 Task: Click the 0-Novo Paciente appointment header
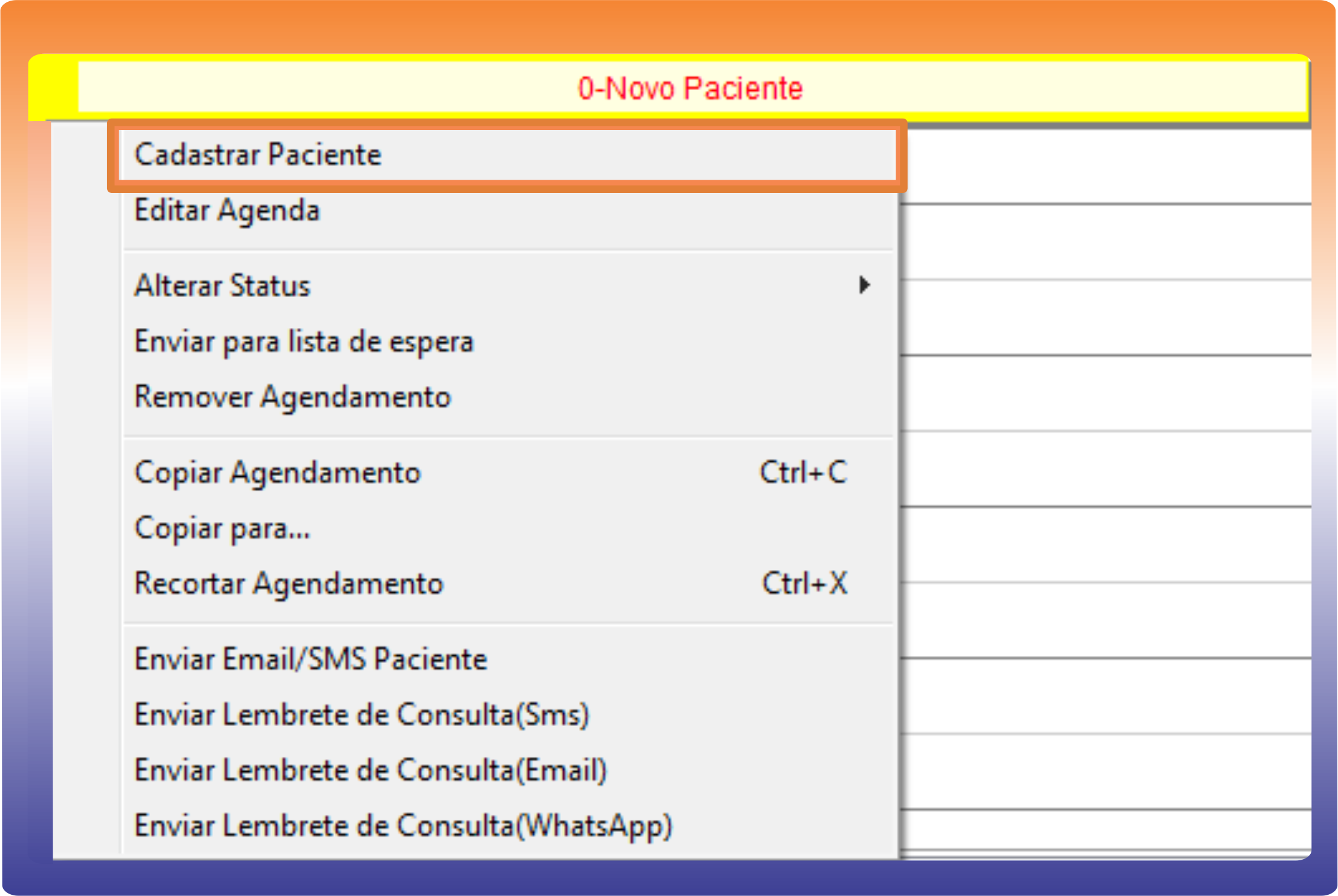coord(690,88)
